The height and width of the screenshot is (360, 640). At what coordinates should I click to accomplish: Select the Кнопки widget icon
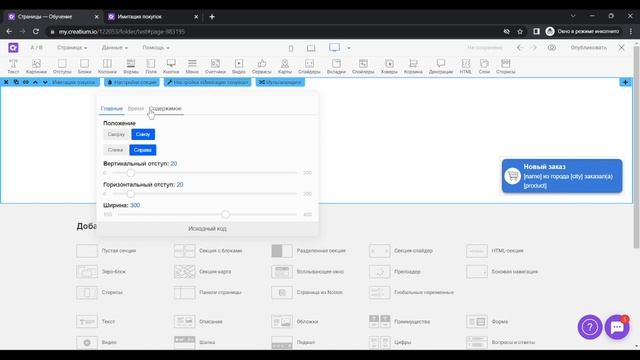pos(171,66)
